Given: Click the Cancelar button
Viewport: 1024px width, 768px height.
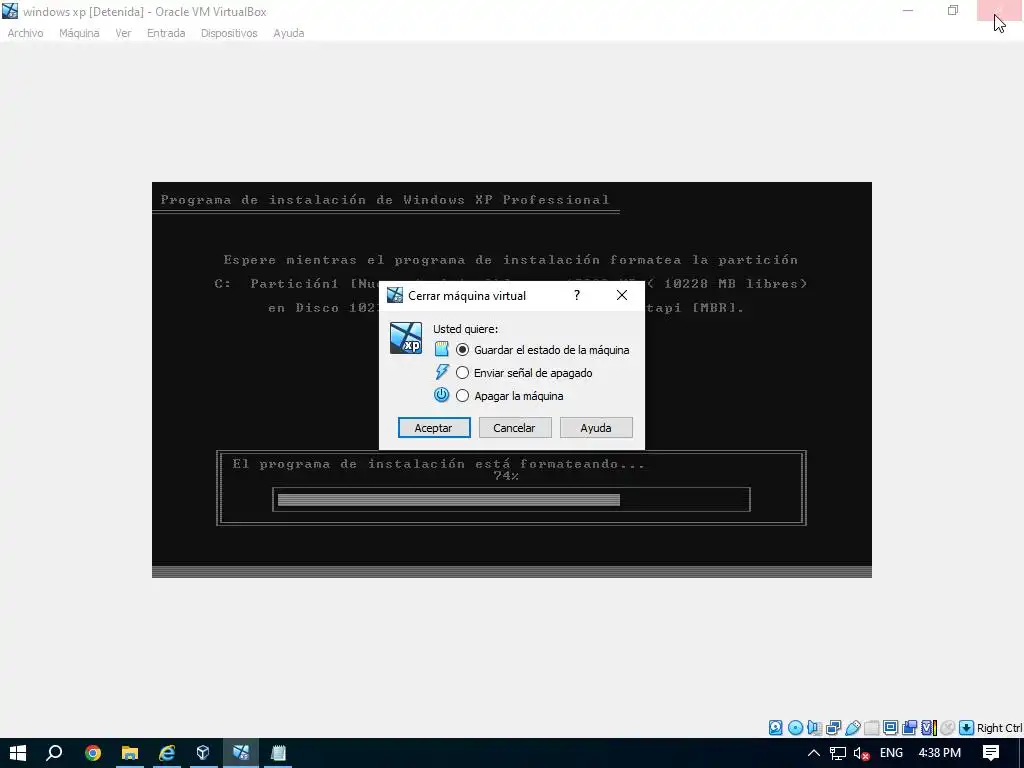Looking at the screenshot, I should pos(515,428).
